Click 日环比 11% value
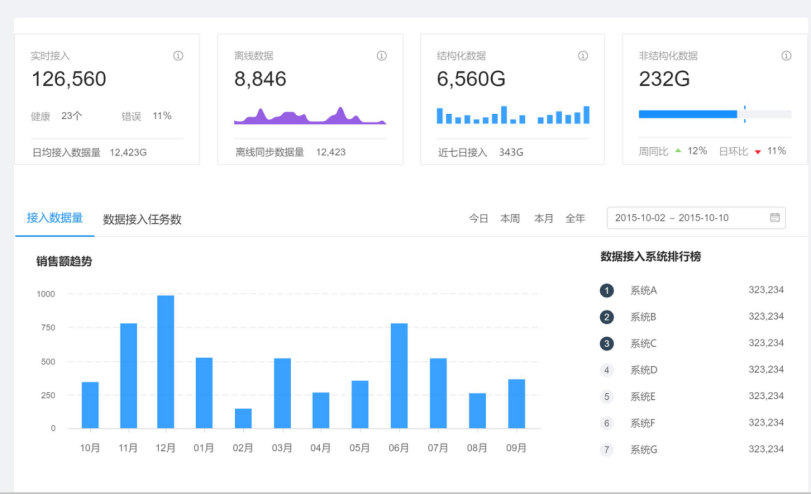 click(x=776, y=151)
